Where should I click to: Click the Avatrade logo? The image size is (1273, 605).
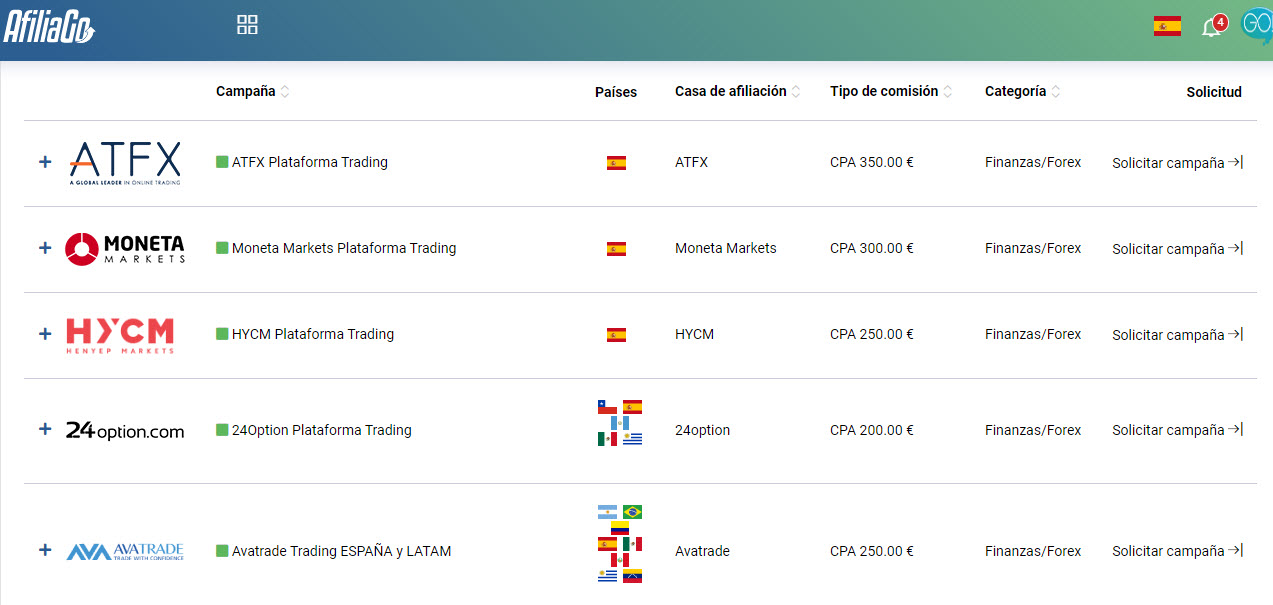[x=125, y=551]
